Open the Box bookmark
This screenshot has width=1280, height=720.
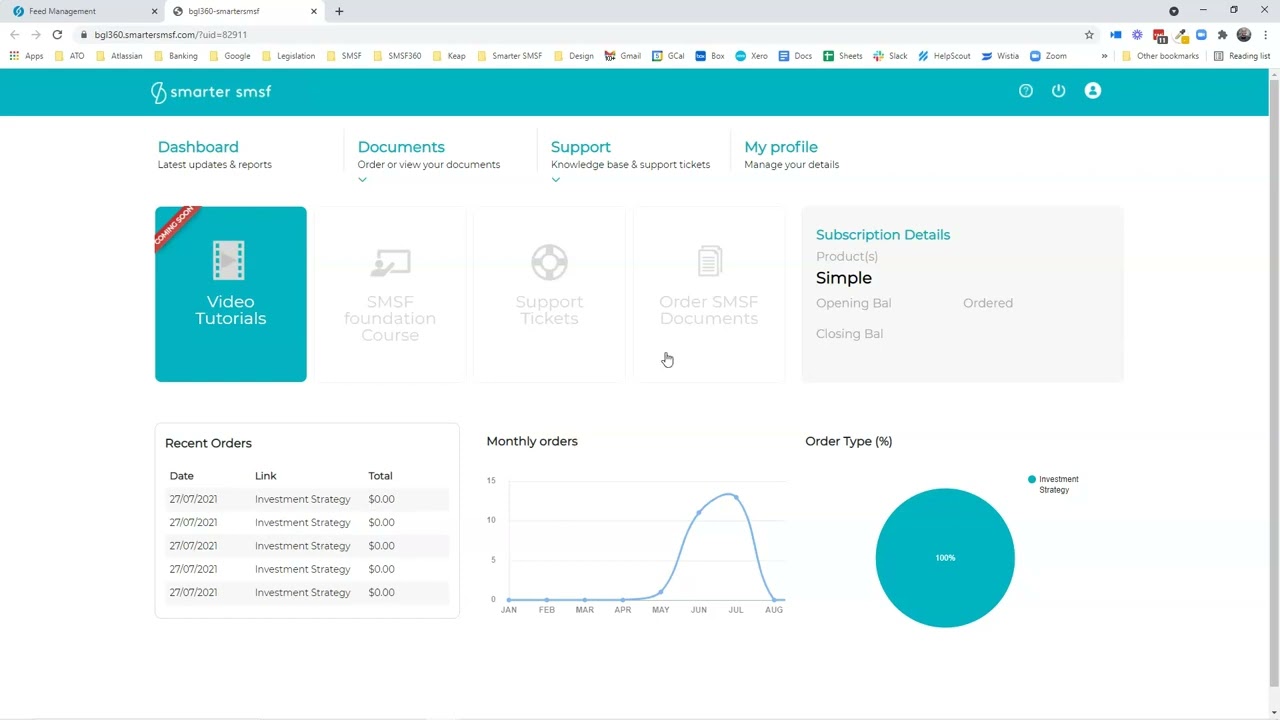click(710, 56)
